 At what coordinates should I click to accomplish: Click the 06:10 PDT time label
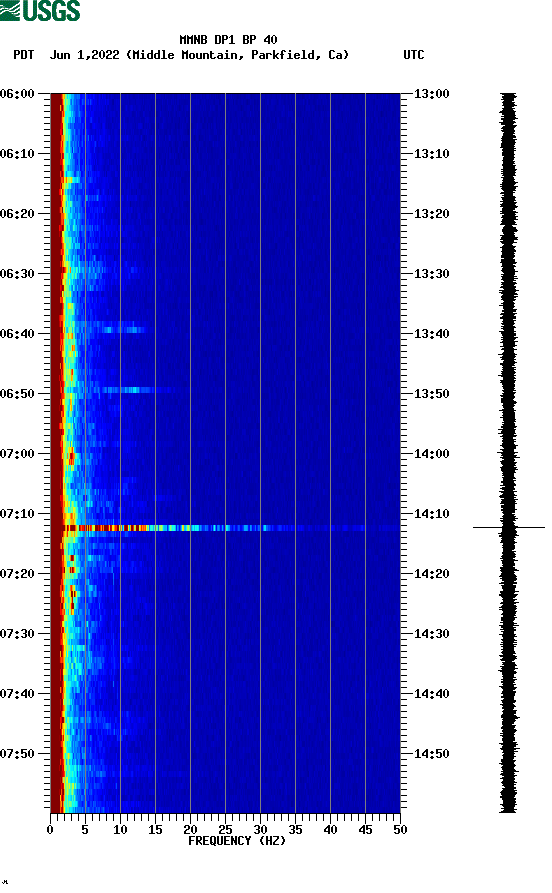17,153
